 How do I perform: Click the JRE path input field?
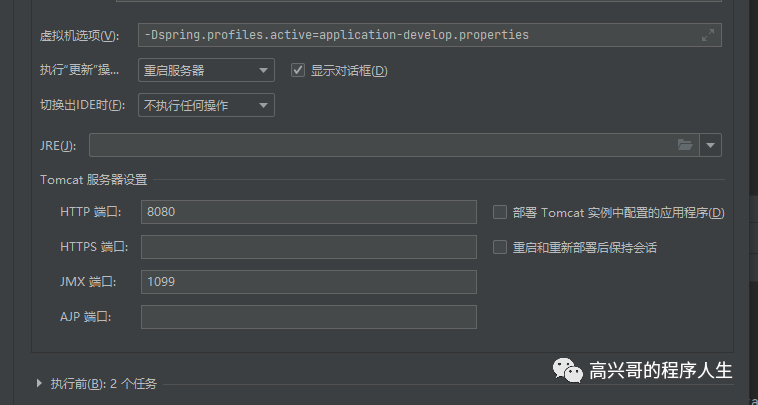[380, 145]
